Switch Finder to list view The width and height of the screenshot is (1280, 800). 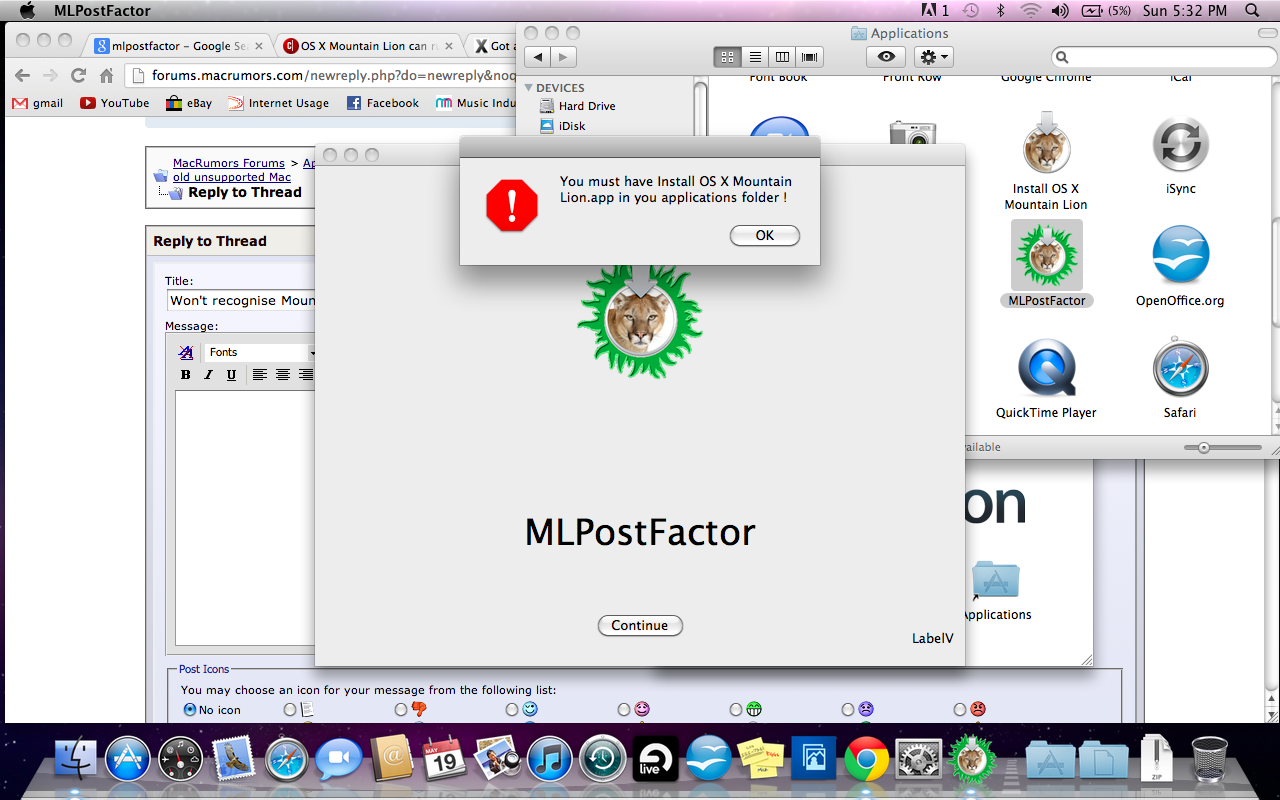pos(755,57)
